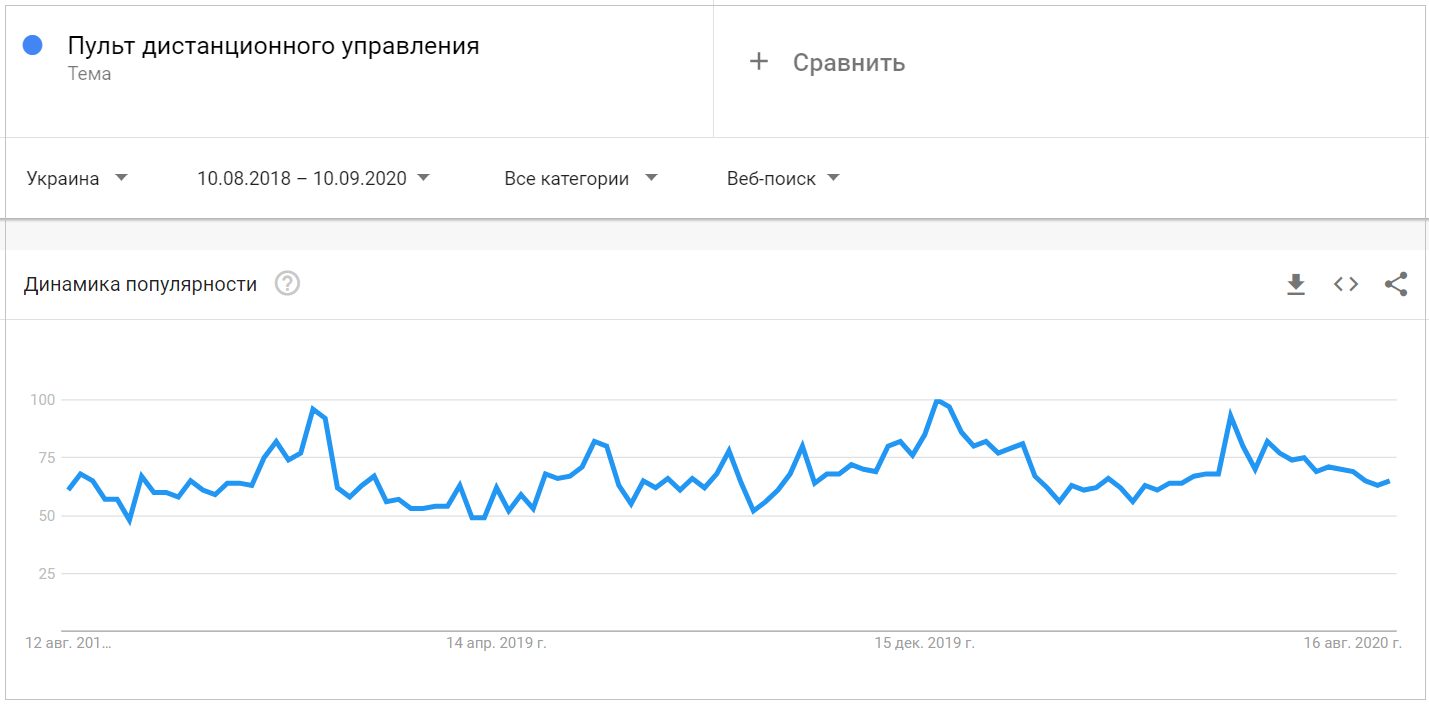Open the embed code icon

pyautogui.click(x=1346, y=284)
